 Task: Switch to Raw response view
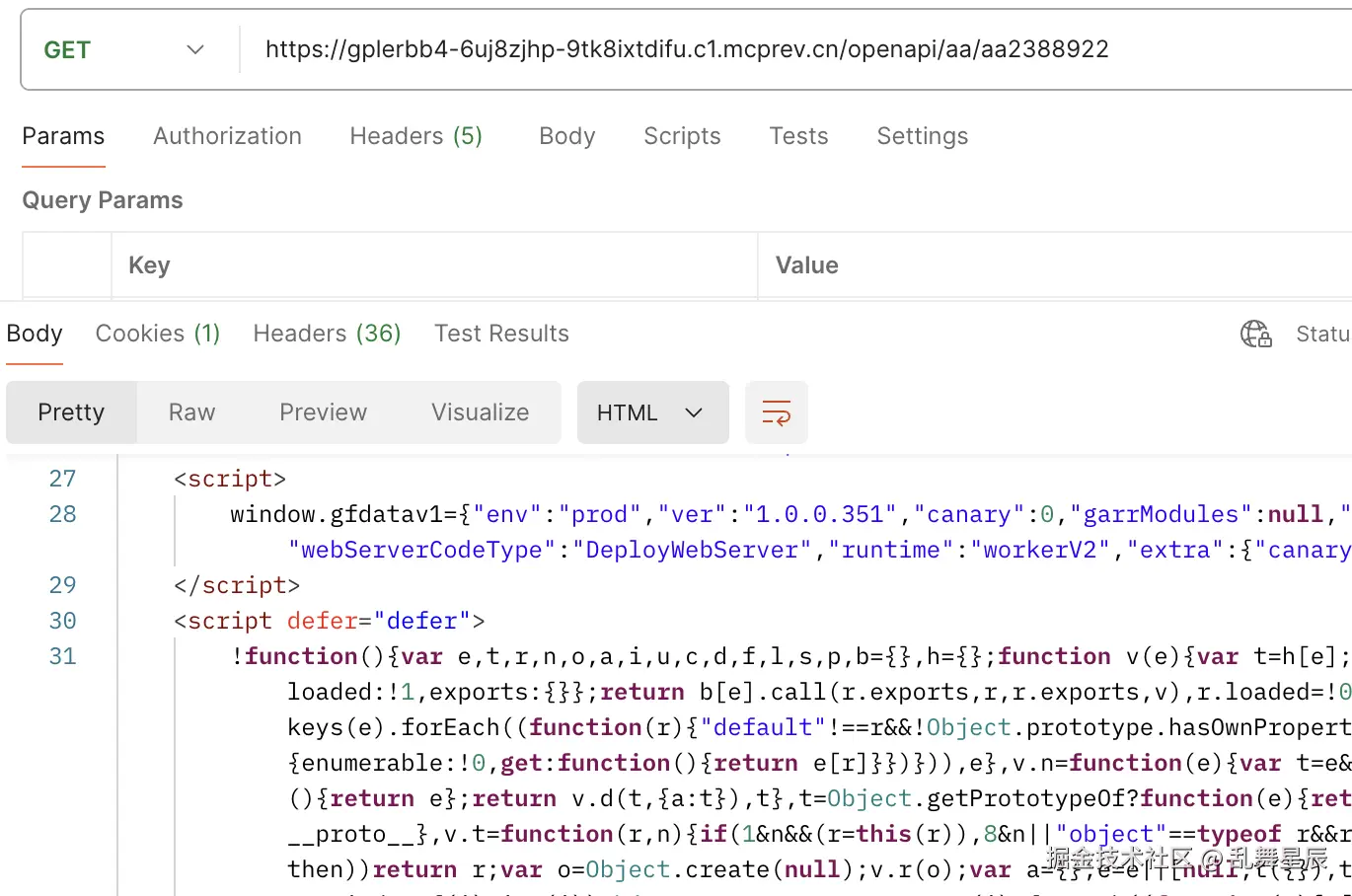[191, 412]
